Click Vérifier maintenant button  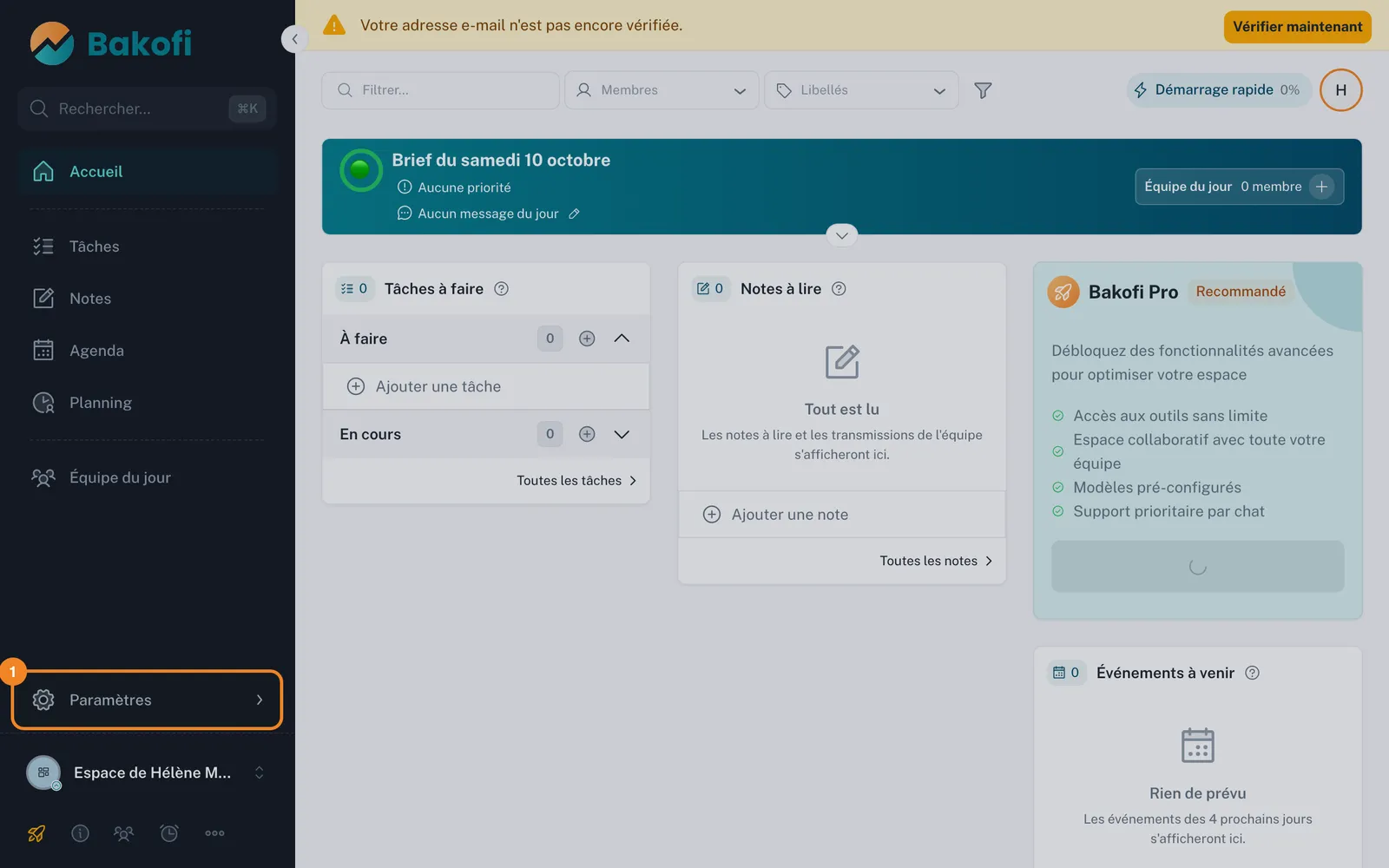point(1297,27)
